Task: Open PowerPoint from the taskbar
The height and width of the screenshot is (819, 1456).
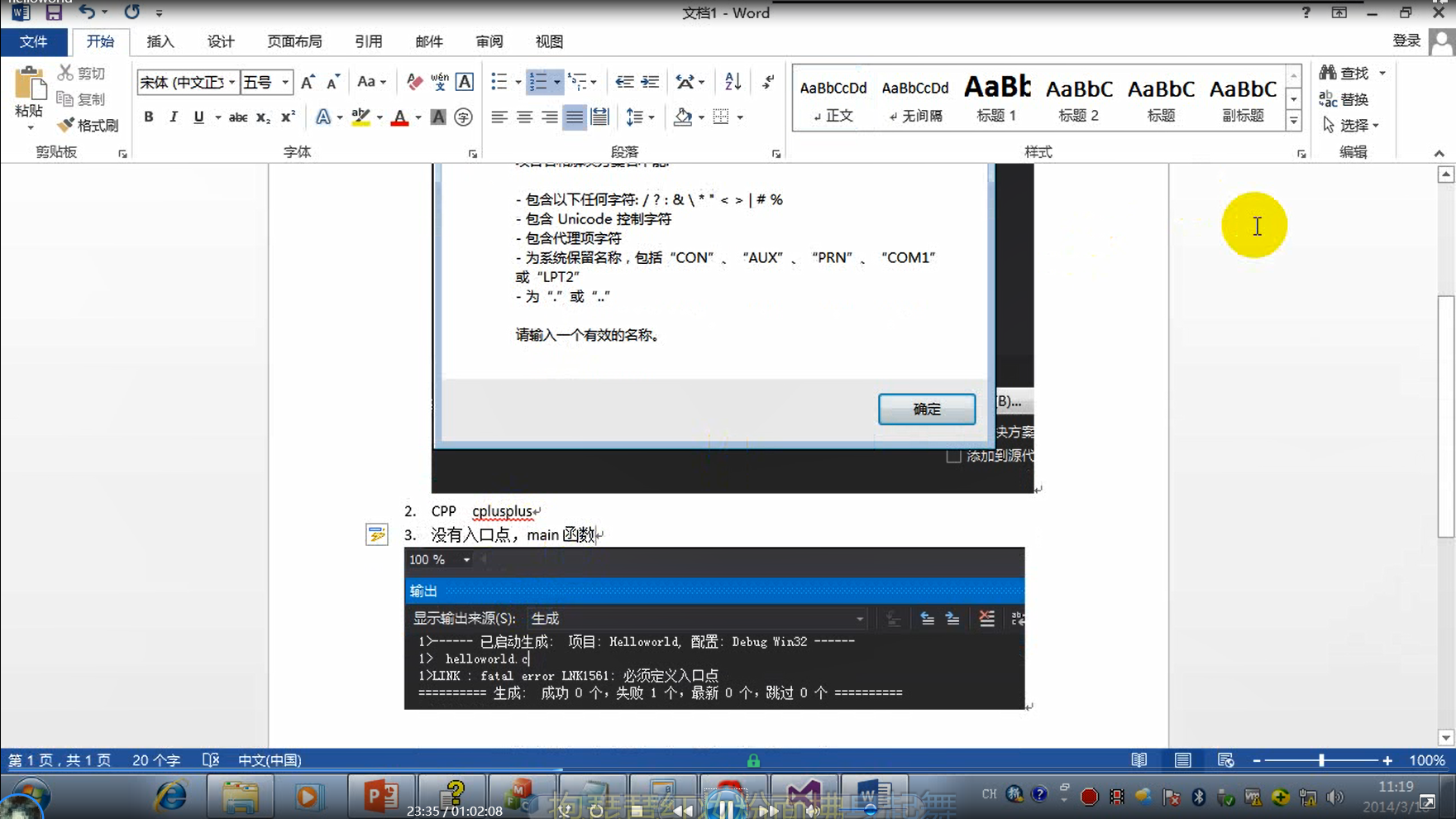Action: 380,795
